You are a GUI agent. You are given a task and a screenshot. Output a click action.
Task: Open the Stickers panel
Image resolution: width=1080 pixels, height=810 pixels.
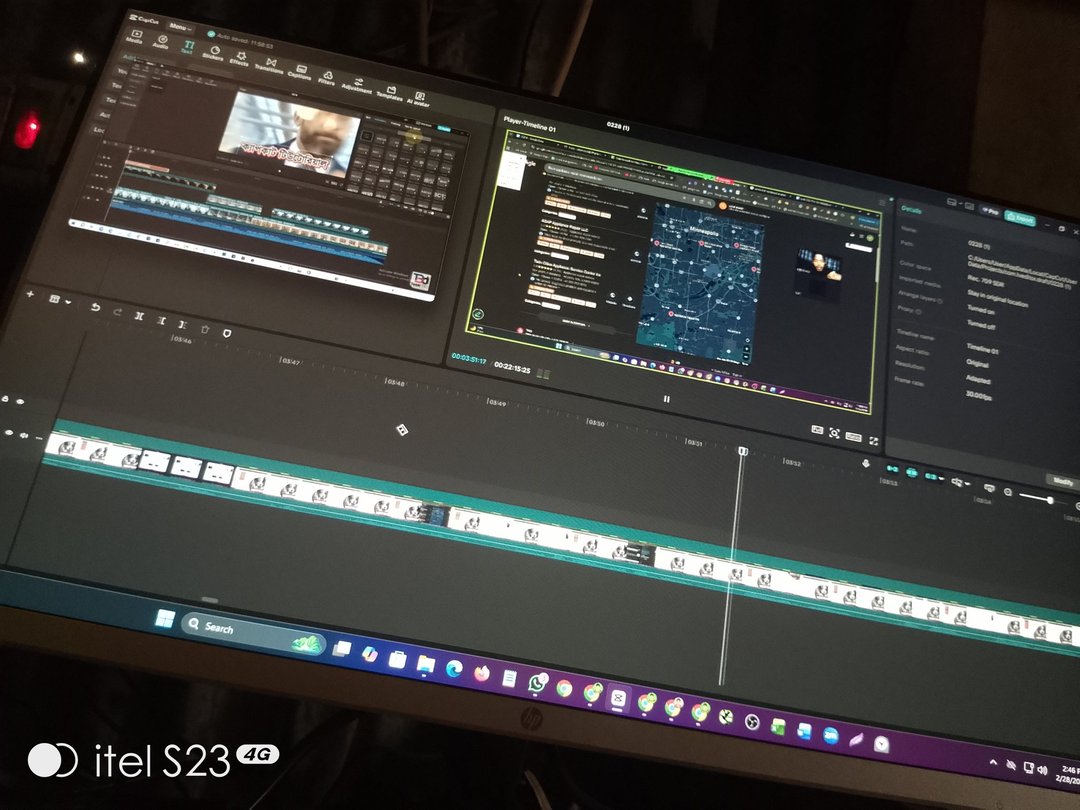212,52
